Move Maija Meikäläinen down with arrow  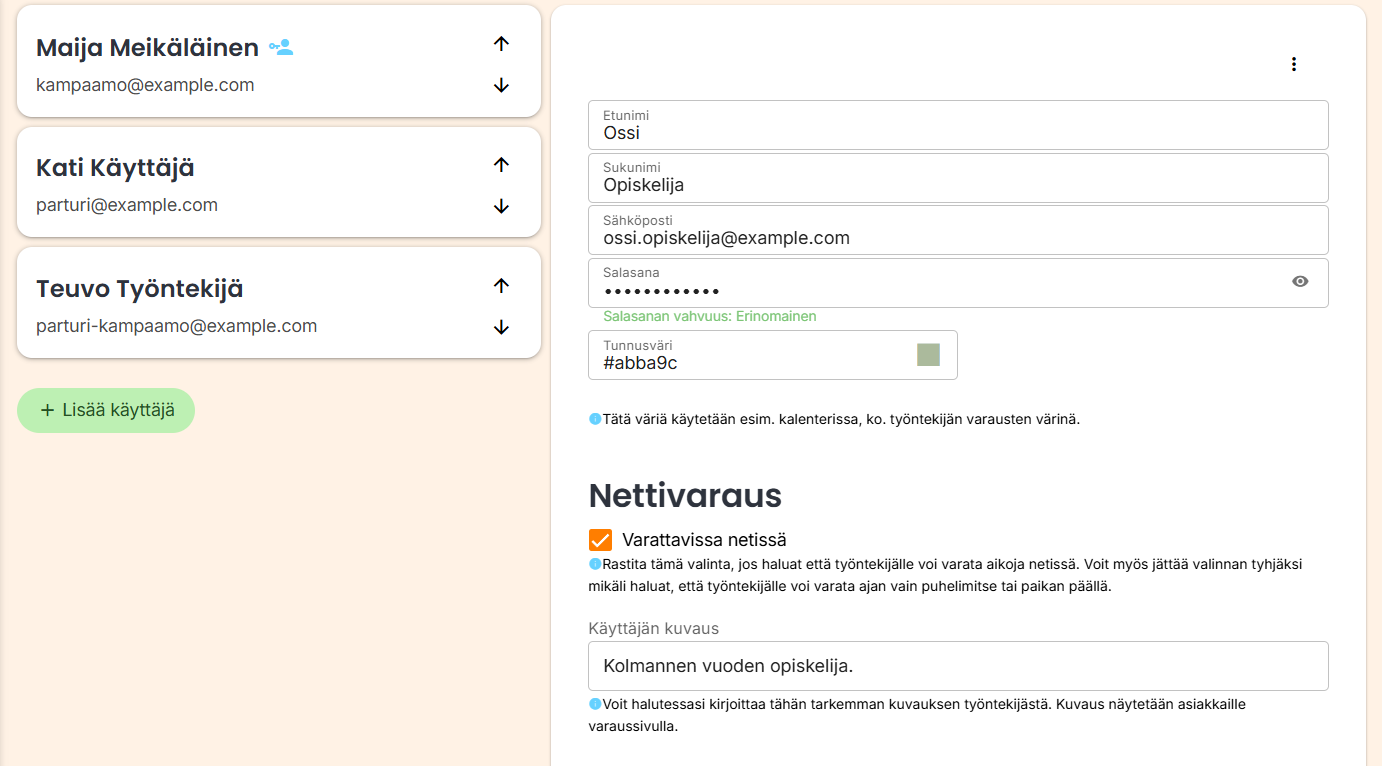pos(502,86)
